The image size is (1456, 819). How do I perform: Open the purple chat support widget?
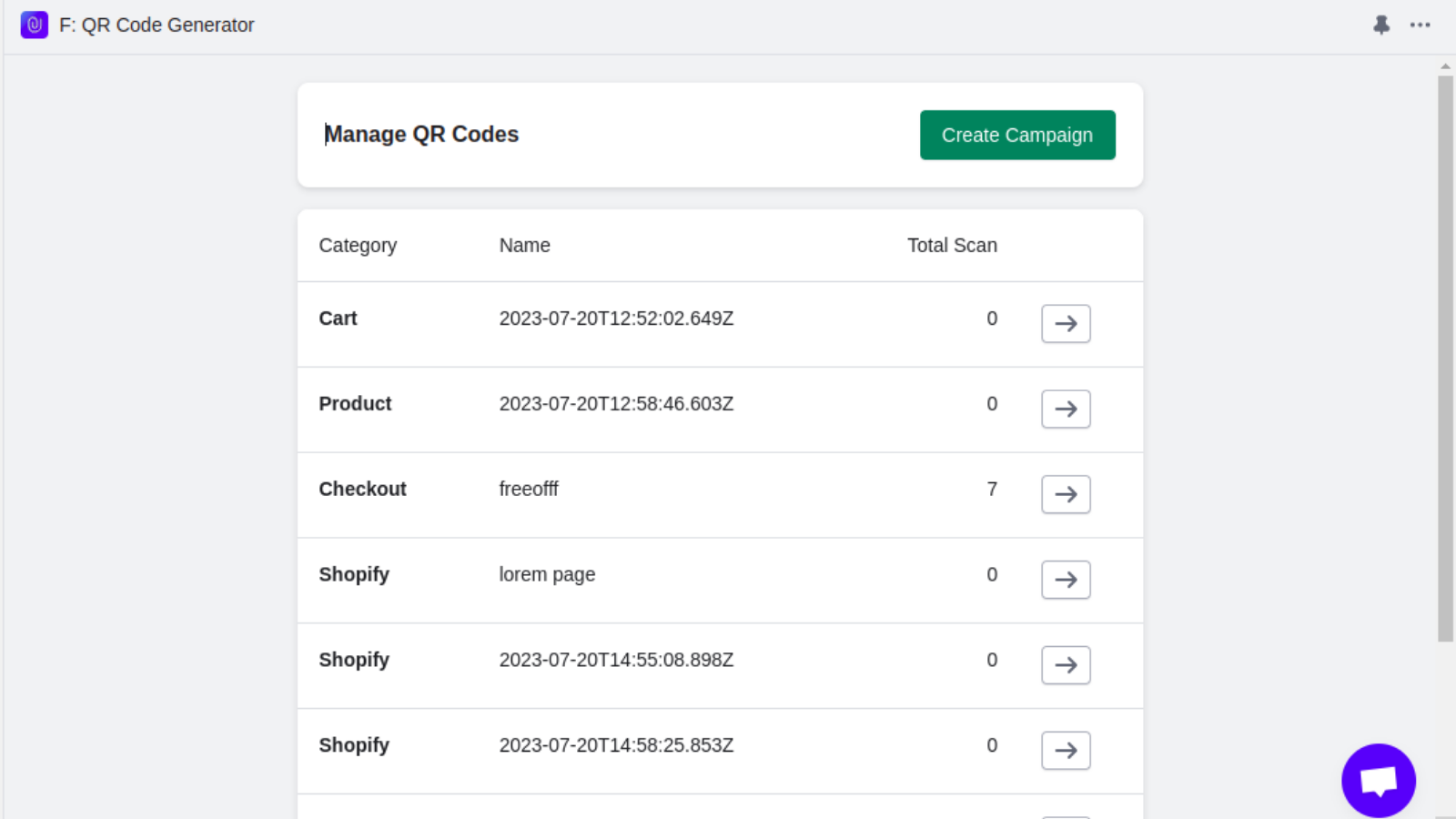click(1379, 780)
